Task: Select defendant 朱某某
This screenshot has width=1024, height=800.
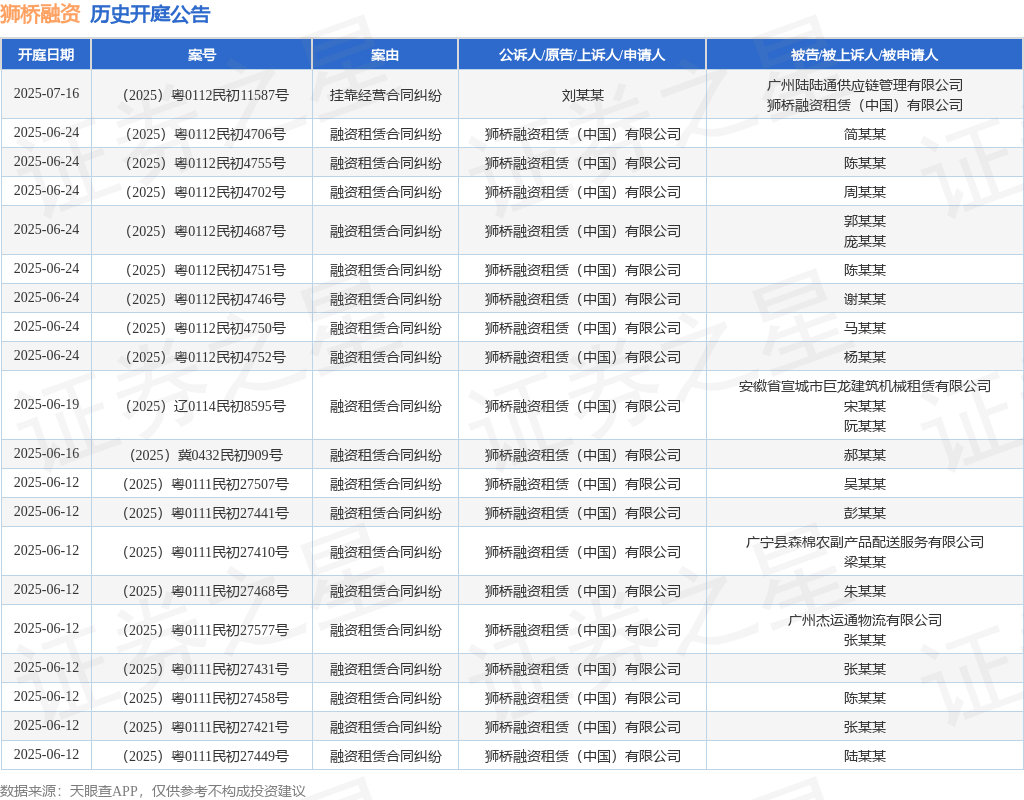Action: point(865,592)
